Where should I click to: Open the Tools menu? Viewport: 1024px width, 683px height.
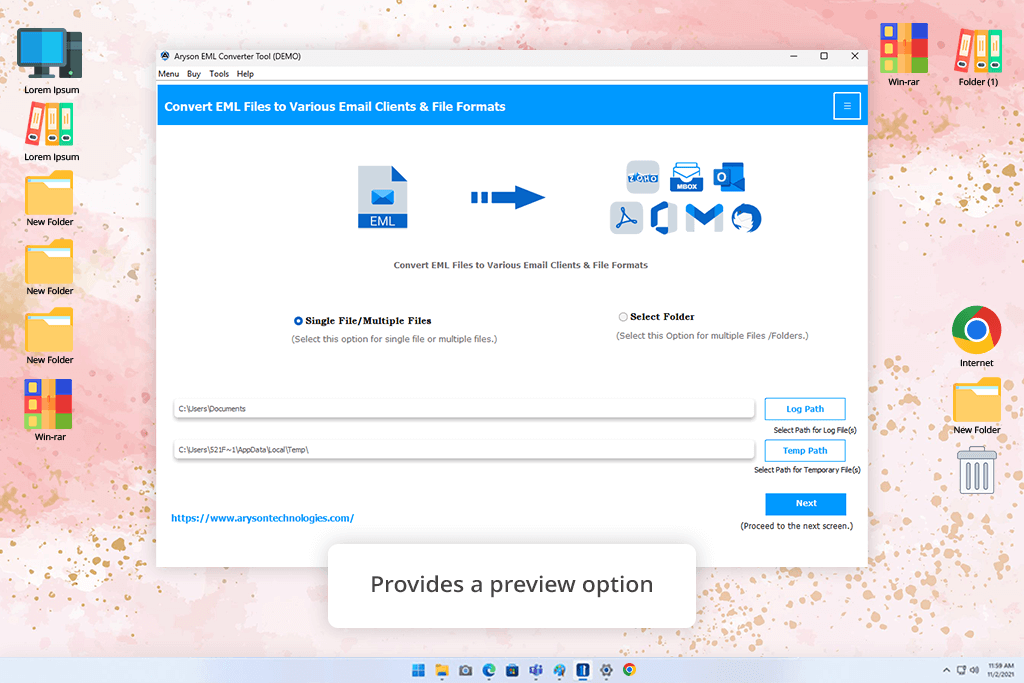[x=219, y=74]
